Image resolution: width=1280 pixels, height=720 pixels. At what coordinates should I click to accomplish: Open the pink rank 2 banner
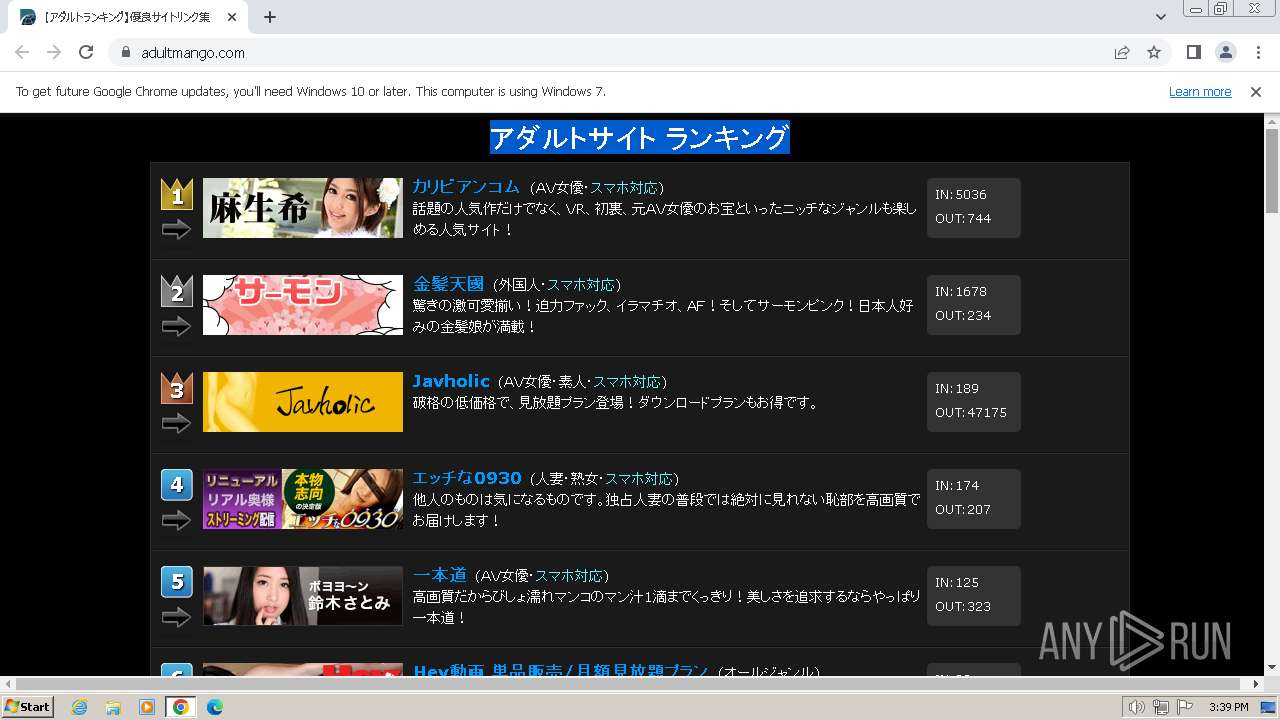(303, 305)
